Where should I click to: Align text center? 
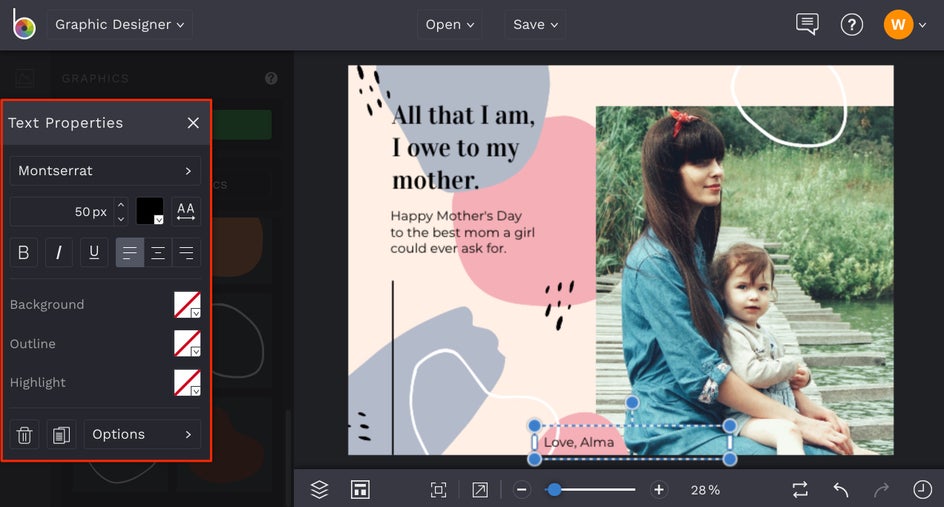(x=158, y=252)
